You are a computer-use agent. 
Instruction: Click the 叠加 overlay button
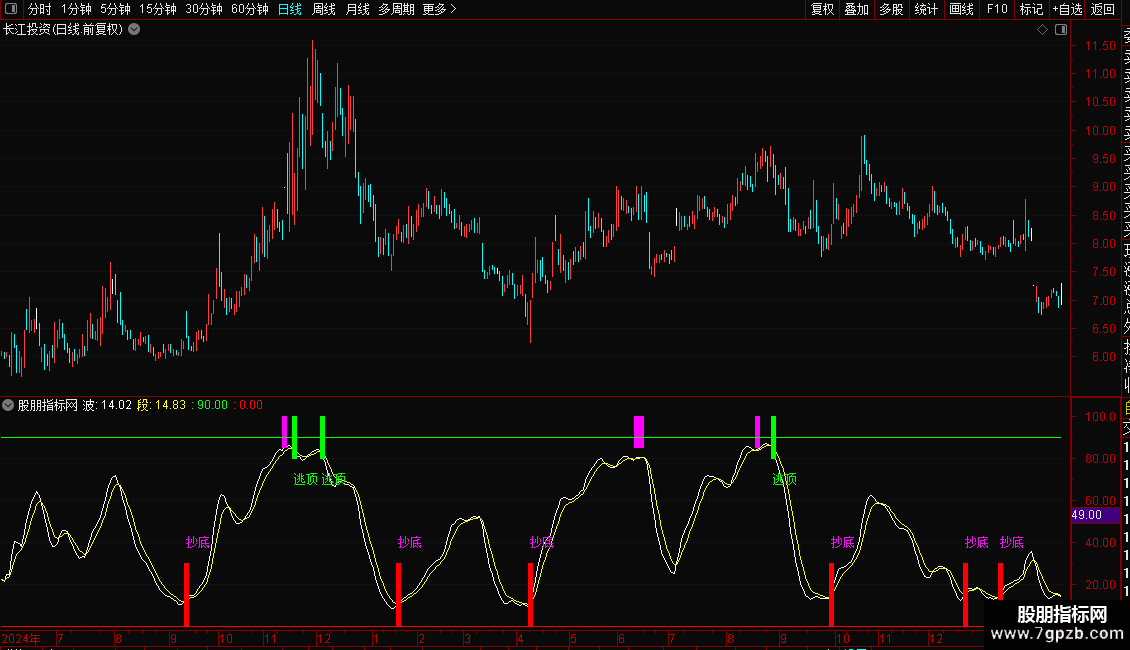pos(857,9)
